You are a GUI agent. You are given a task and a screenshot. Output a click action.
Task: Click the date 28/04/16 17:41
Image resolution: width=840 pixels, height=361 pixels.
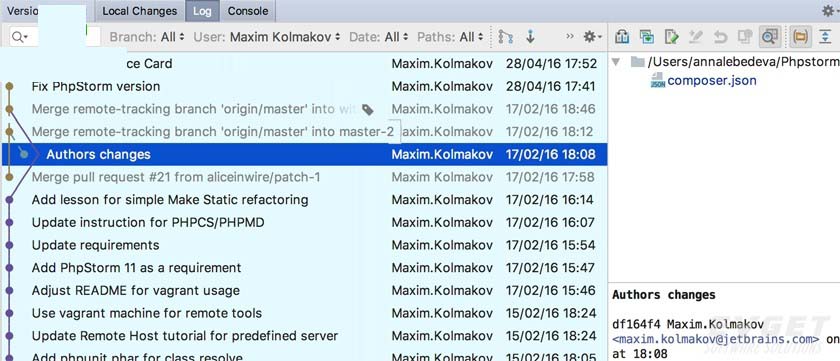click(551, 86)
